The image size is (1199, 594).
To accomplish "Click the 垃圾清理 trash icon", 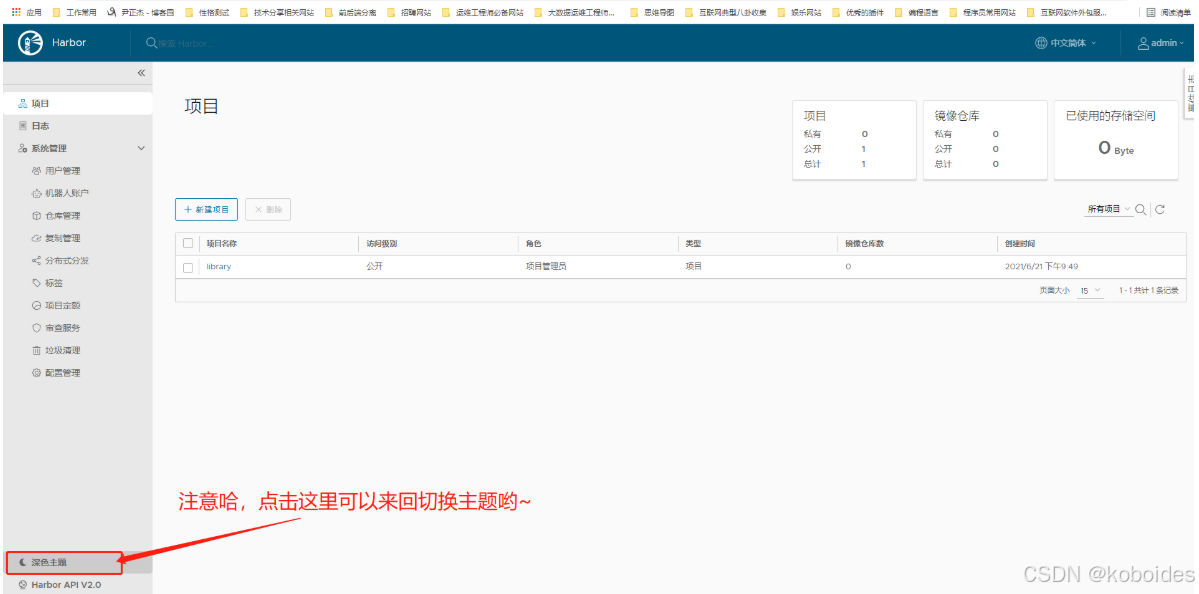I will tap(36, 350).
